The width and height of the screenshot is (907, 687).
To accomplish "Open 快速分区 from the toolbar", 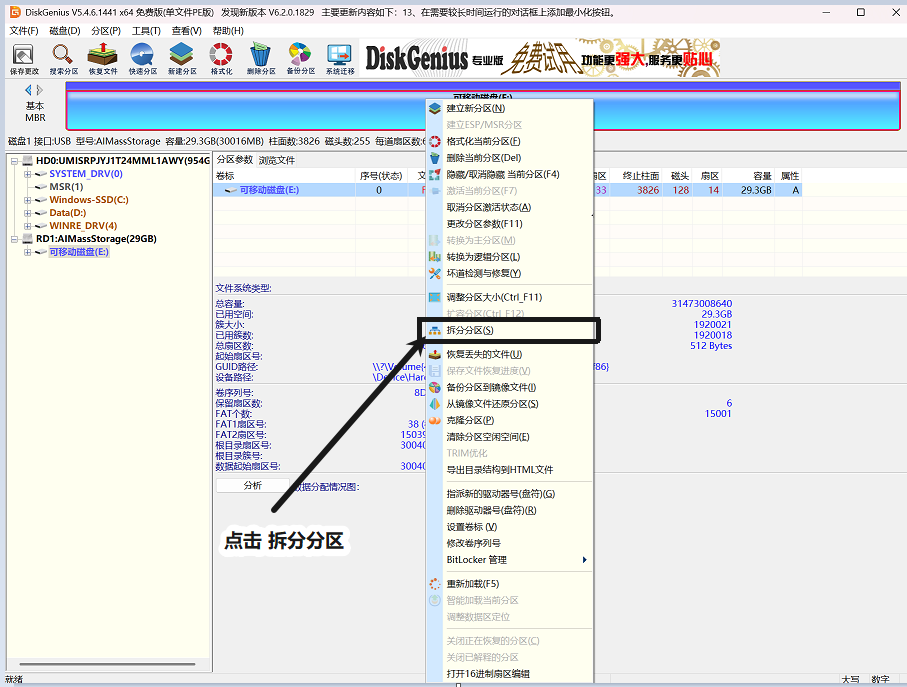I will 142,58.
